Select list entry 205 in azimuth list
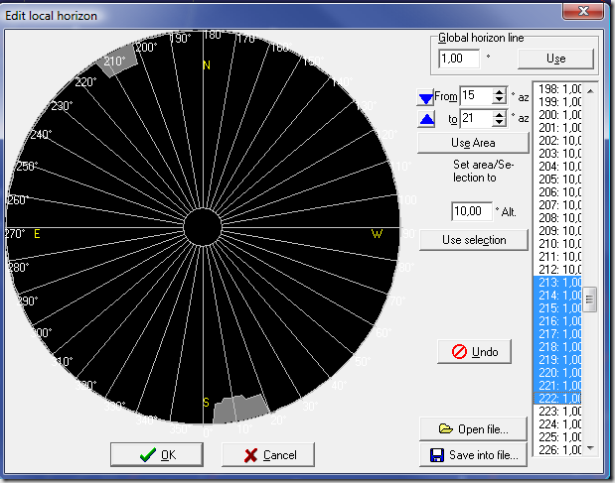This screenshot has height=483, width=615. point(558,178)
